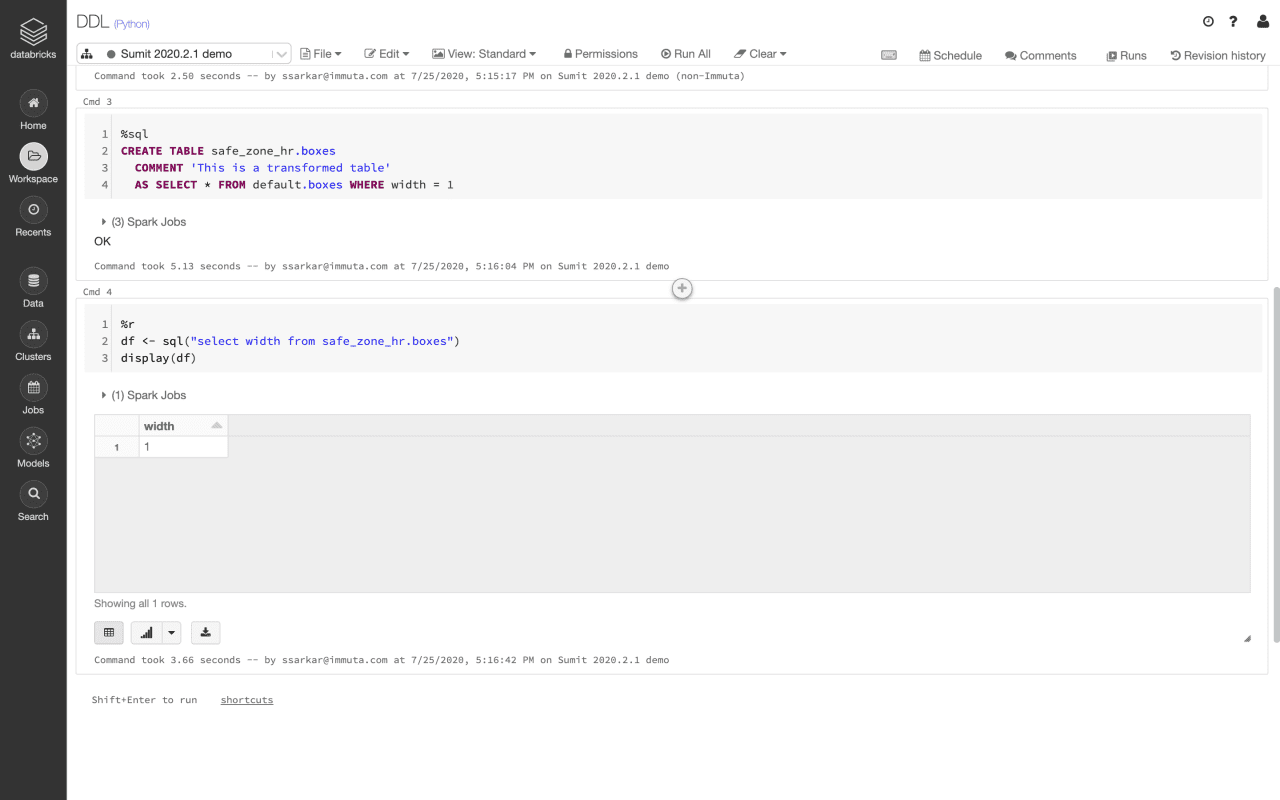The width and height of the screenshot is (1280, 800).
Task: Open Models in sidebar
Action: pos(33,447)
